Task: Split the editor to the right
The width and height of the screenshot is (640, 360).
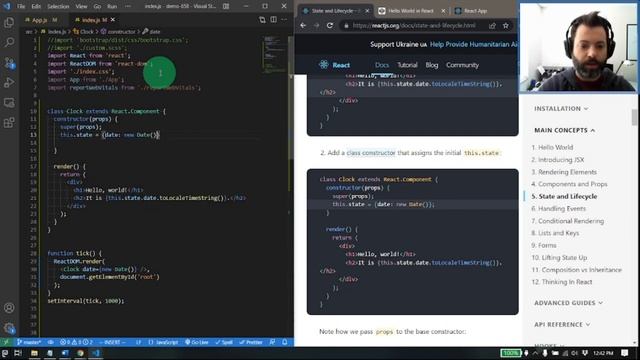Action: pos(273,20)
